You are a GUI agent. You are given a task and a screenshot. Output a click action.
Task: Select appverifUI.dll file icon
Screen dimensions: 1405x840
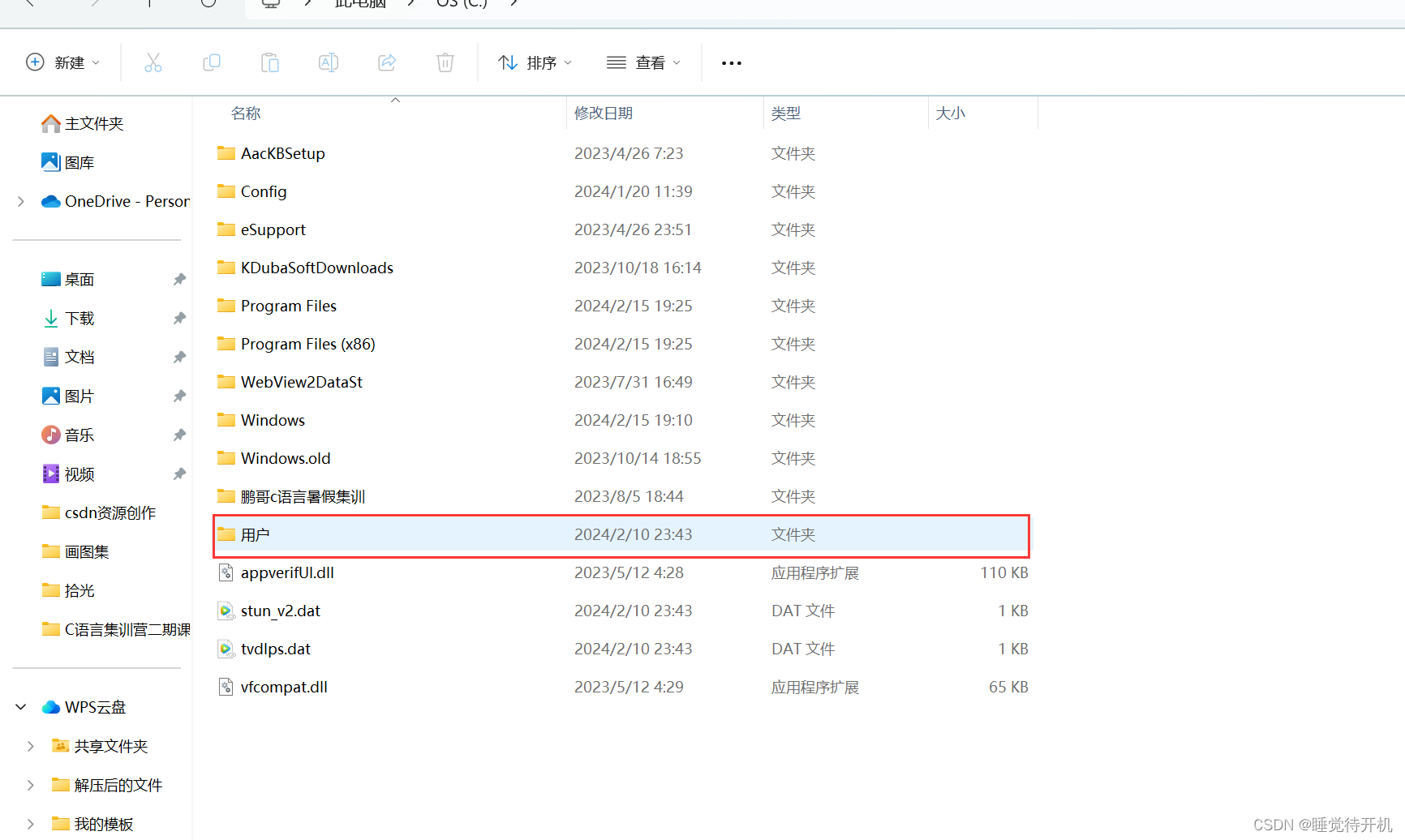[226, 572]
